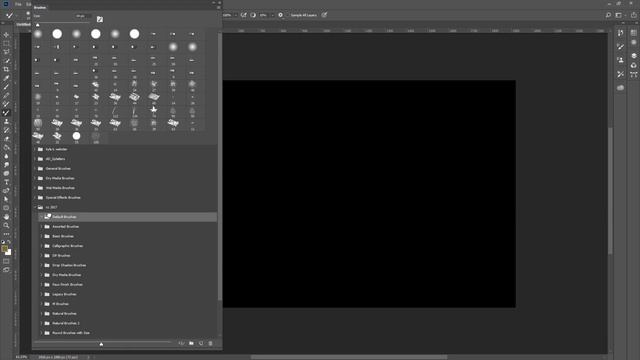Select the Zoom tool in toolbar

(x=6, y=225)
